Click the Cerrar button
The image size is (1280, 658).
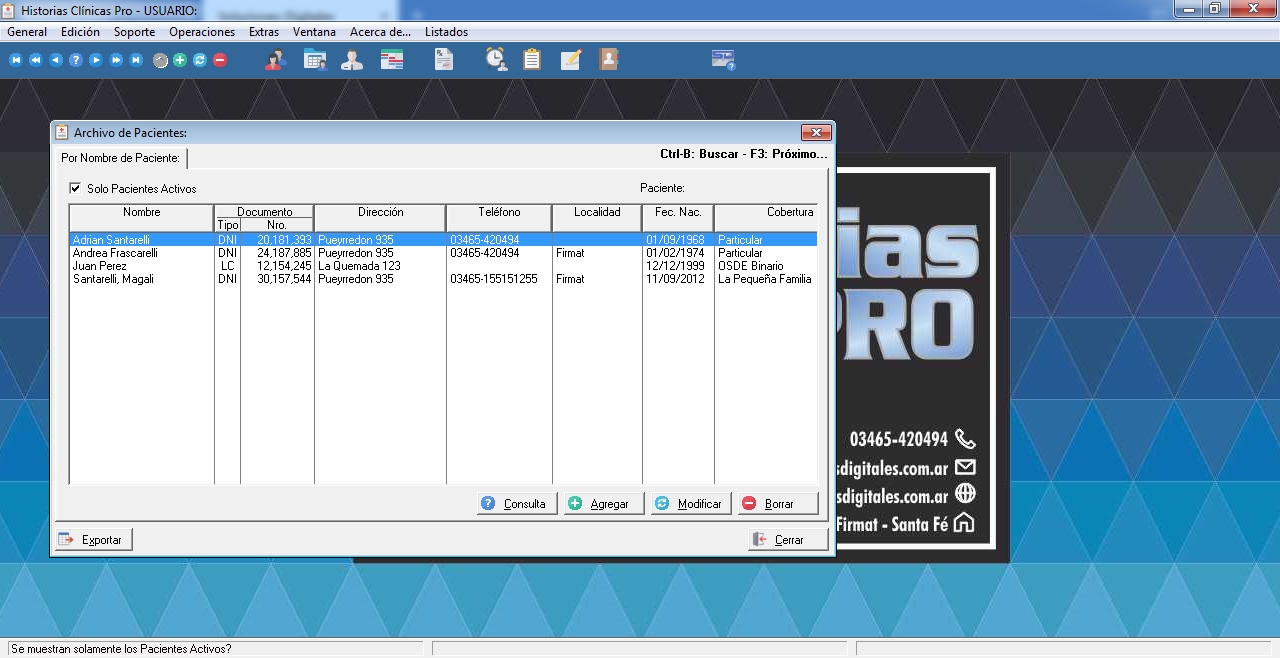tap(788, 540)
